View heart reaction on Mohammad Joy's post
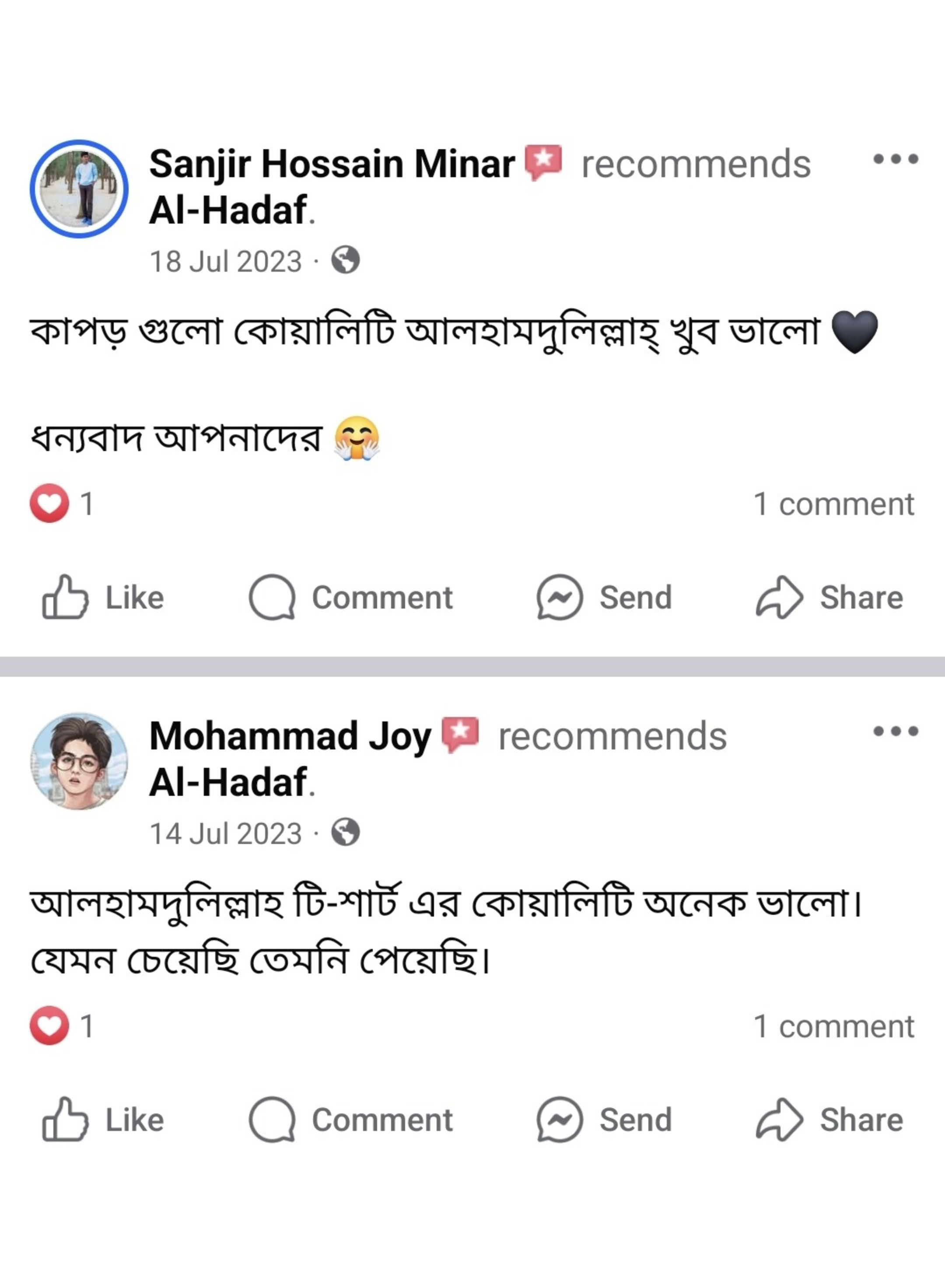The width and height of the screenshot is (945, 1288). pos(50,1025)
